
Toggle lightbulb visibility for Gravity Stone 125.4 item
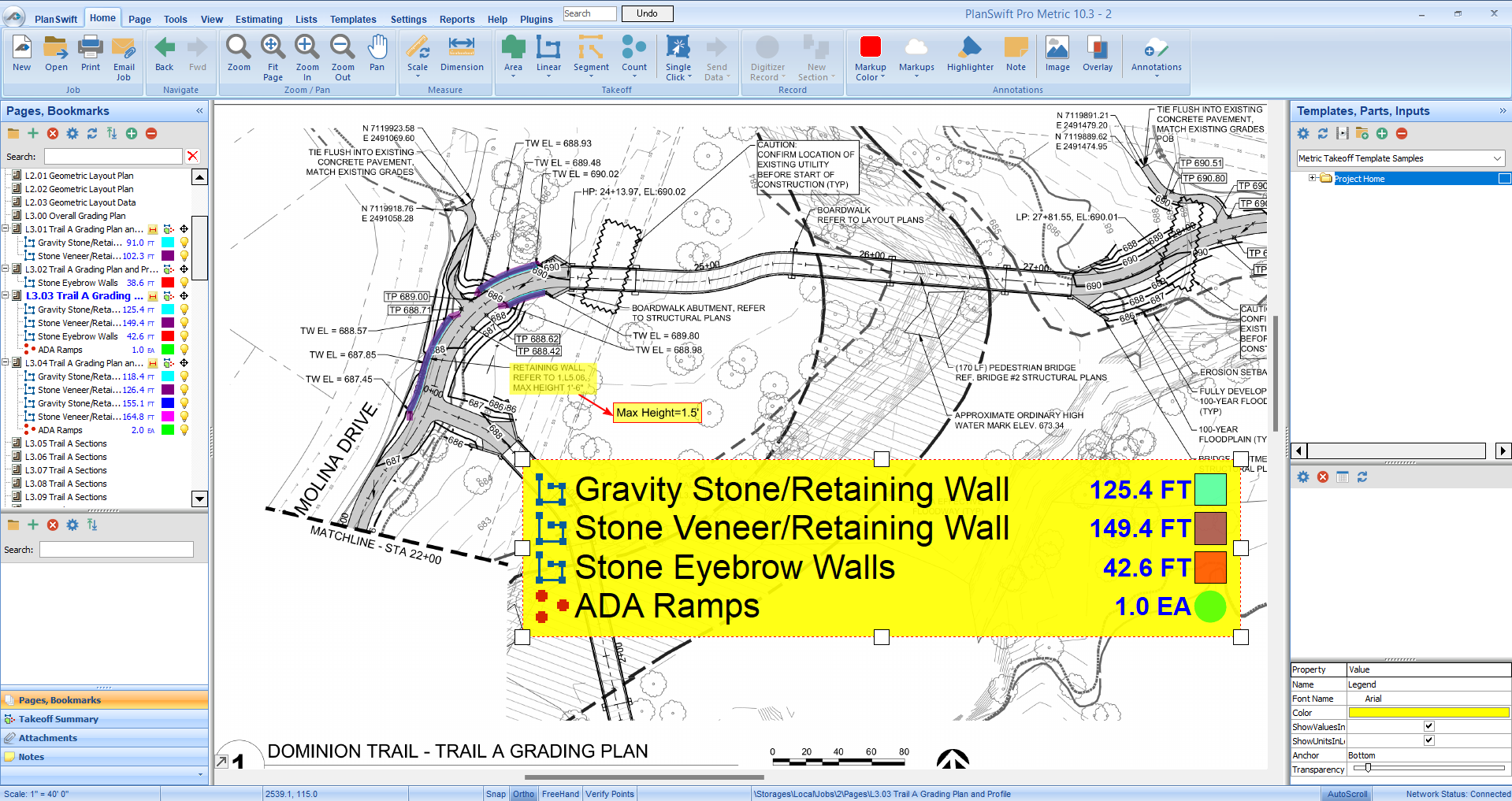coord(184,310)
